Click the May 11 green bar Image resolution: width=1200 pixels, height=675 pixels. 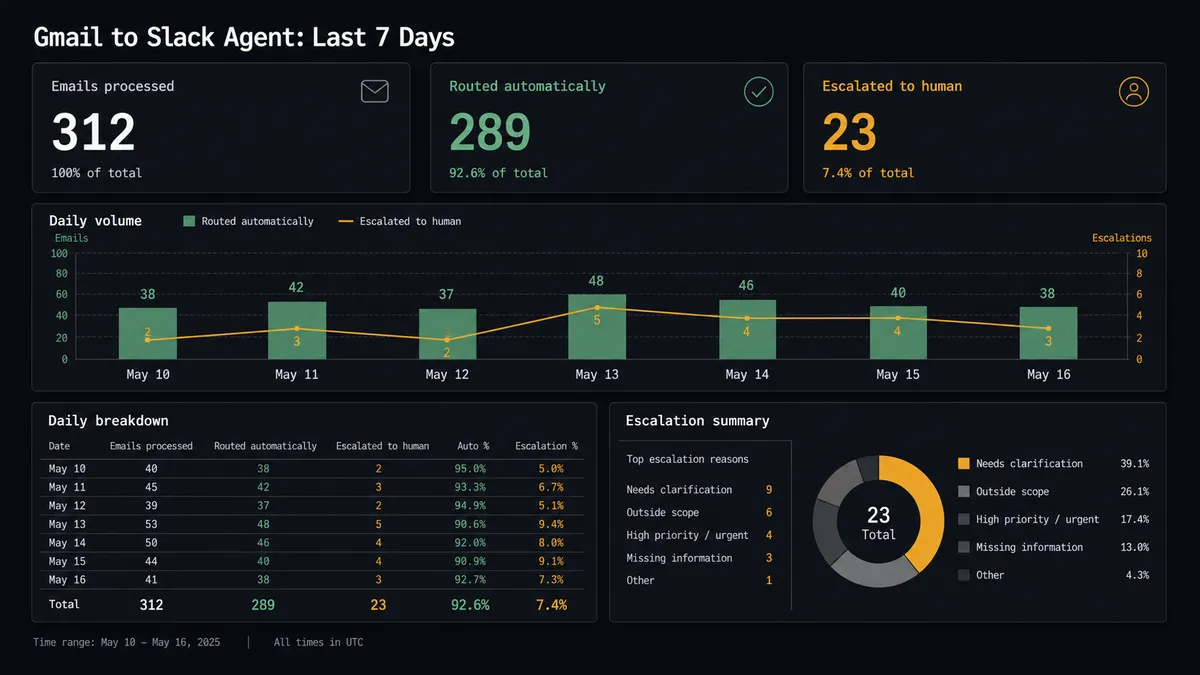(x=297, y=330)
